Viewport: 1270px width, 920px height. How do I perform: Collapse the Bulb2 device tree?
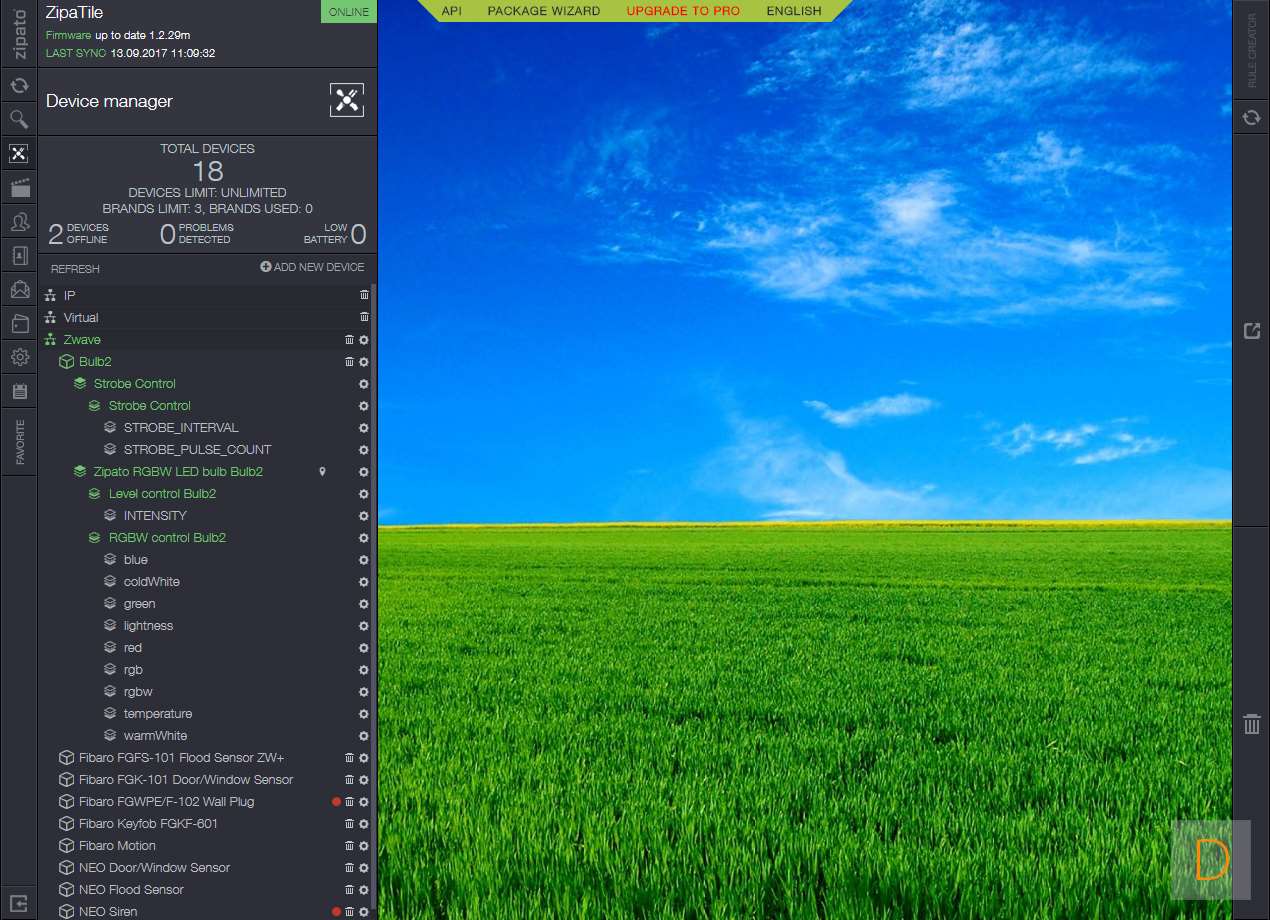click(x=67, y=362)
